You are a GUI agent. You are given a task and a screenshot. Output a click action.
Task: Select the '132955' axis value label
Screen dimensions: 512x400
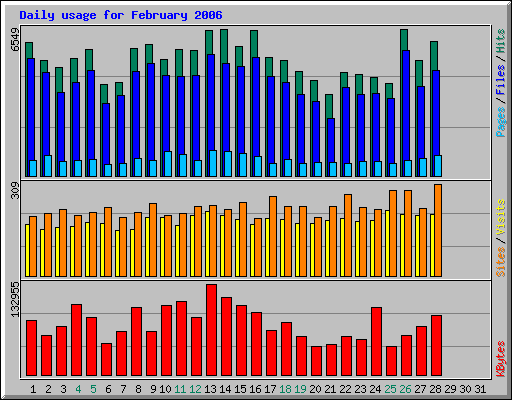pos(15,299)
